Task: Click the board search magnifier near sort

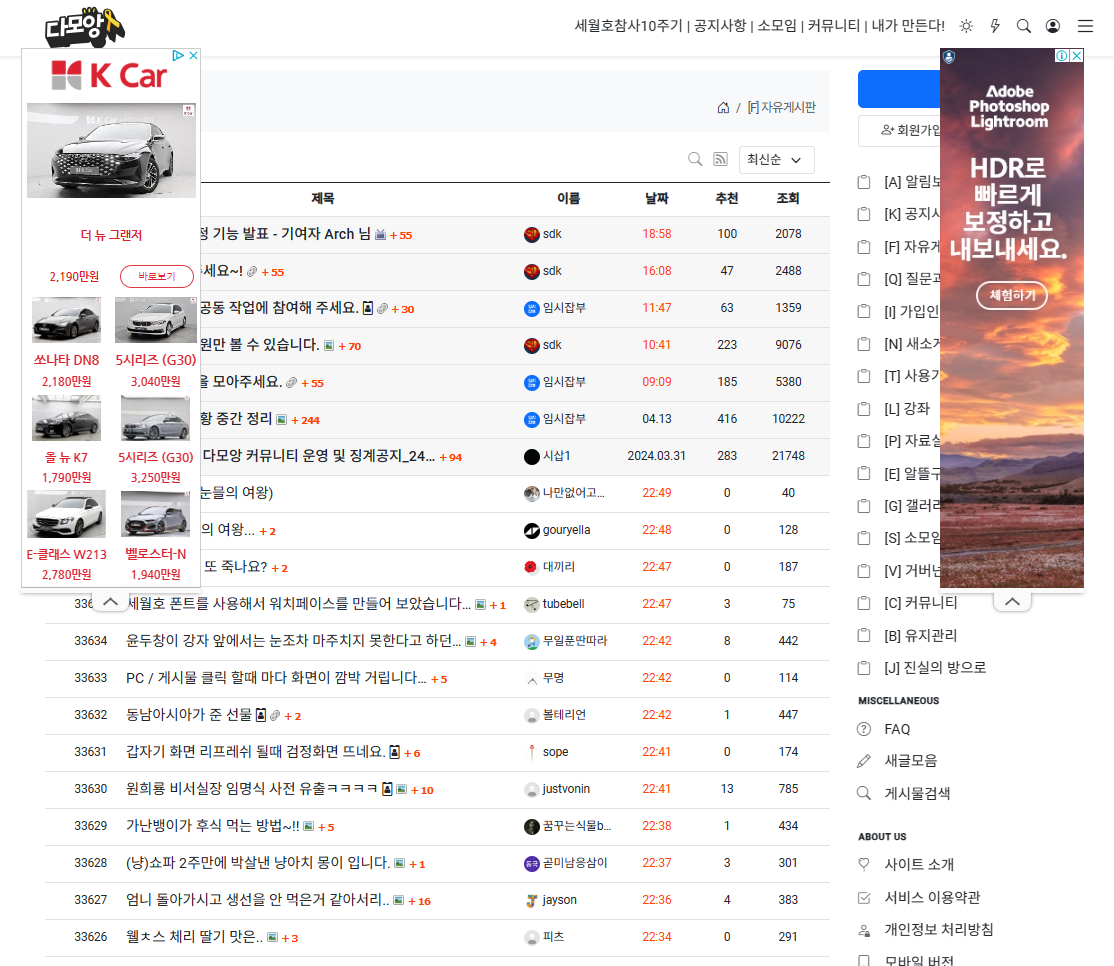Action: (x=695, y=159)
